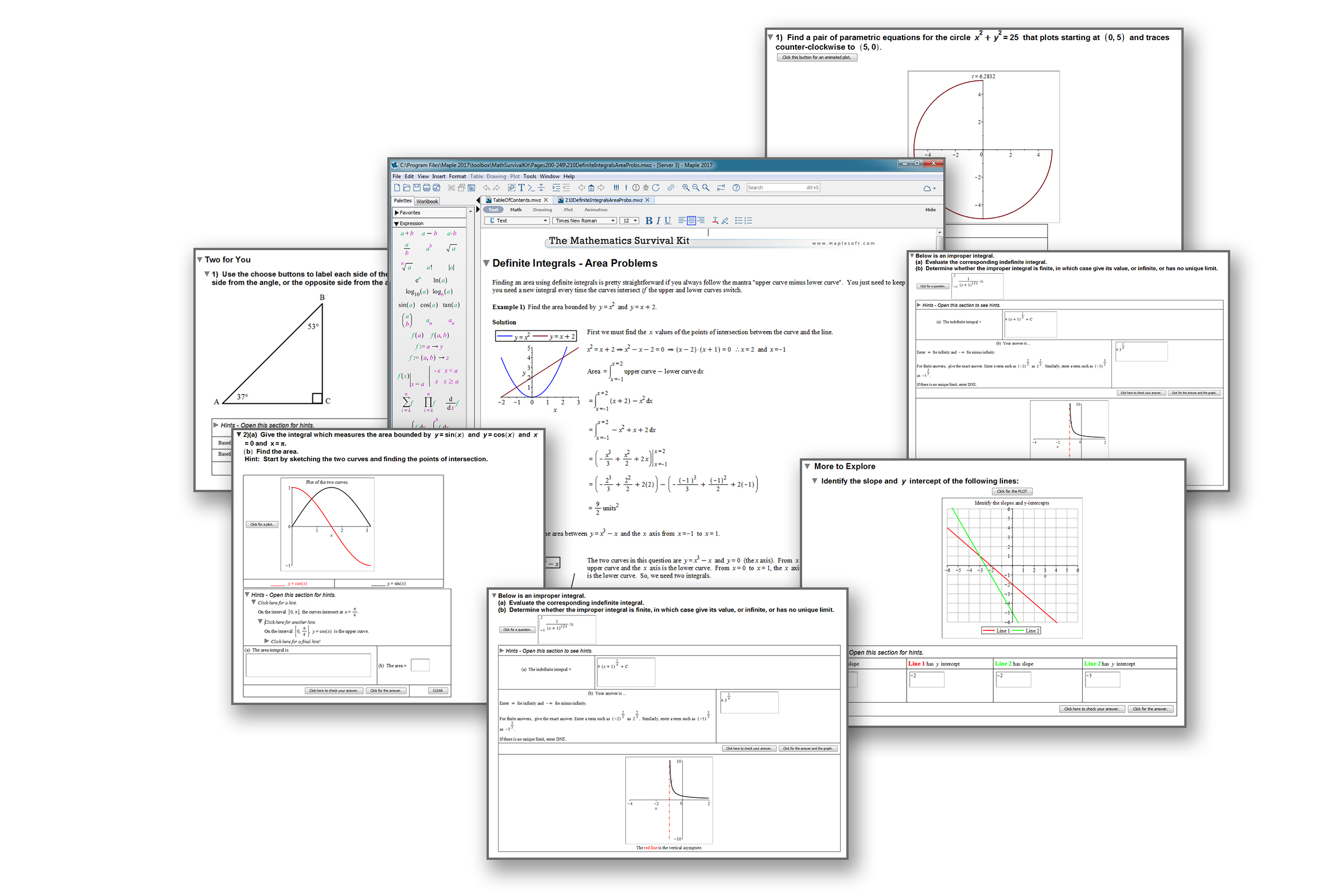
Task: Open the Tools menu
Action: [529, 177]
